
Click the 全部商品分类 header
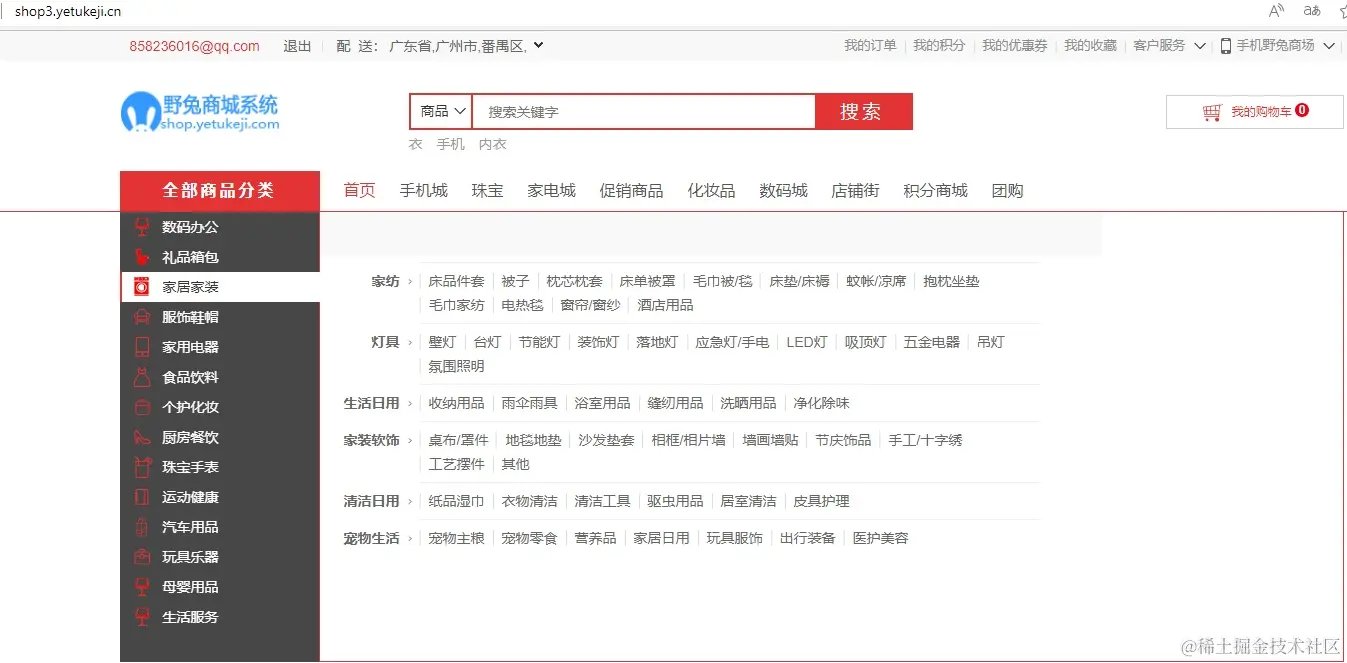pyautogui.click(x=220, y=191)
